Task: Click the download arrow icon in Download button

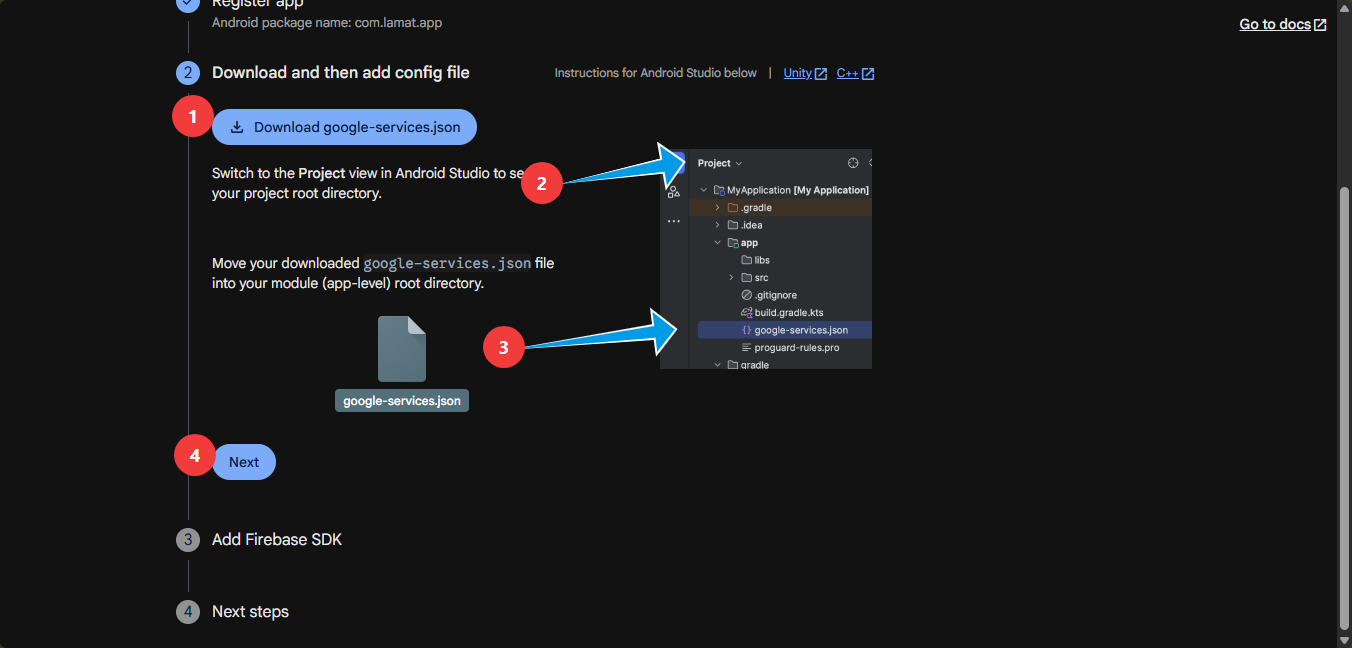Action: (x=237, y=127)
